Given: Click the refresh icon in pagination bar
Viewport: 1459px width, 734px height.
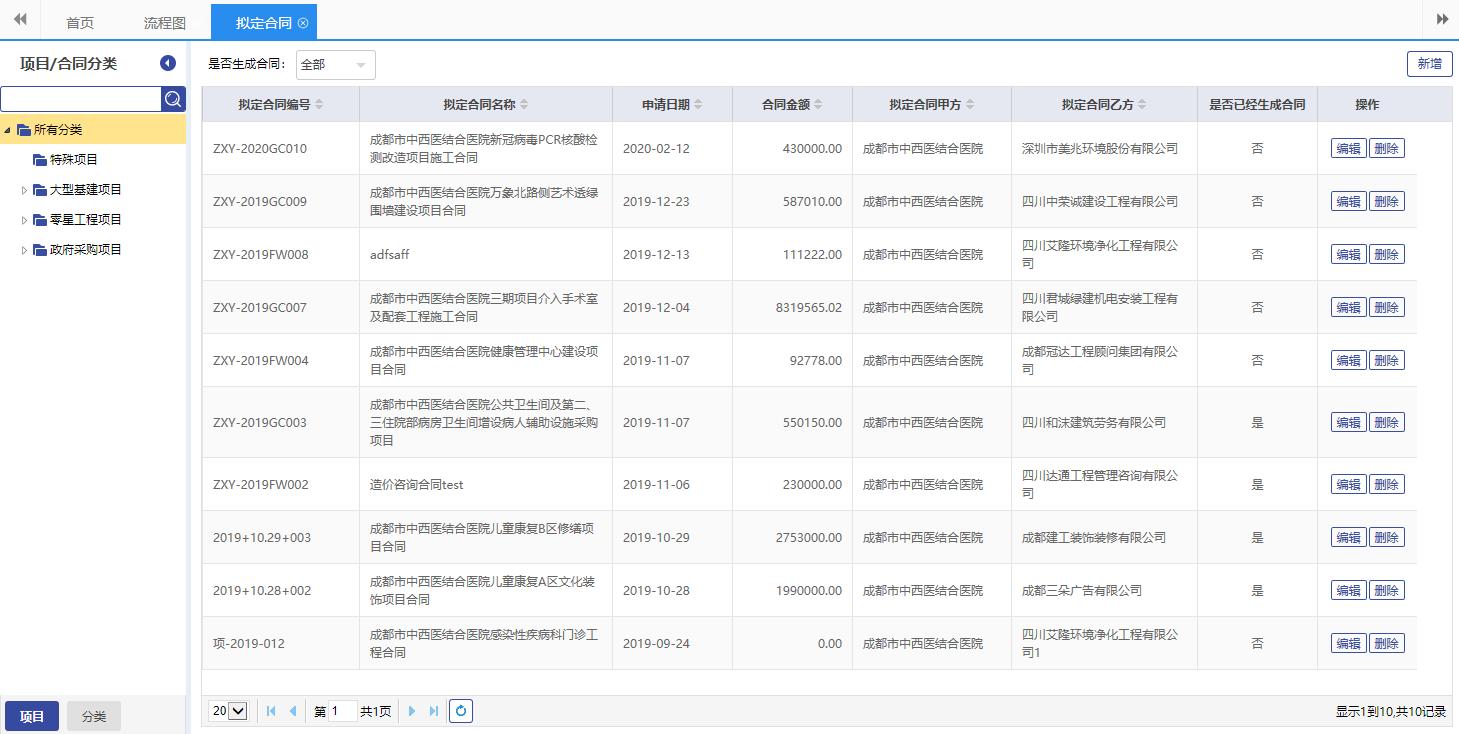Looking at the screenshot, I should (x=461, y=711).
